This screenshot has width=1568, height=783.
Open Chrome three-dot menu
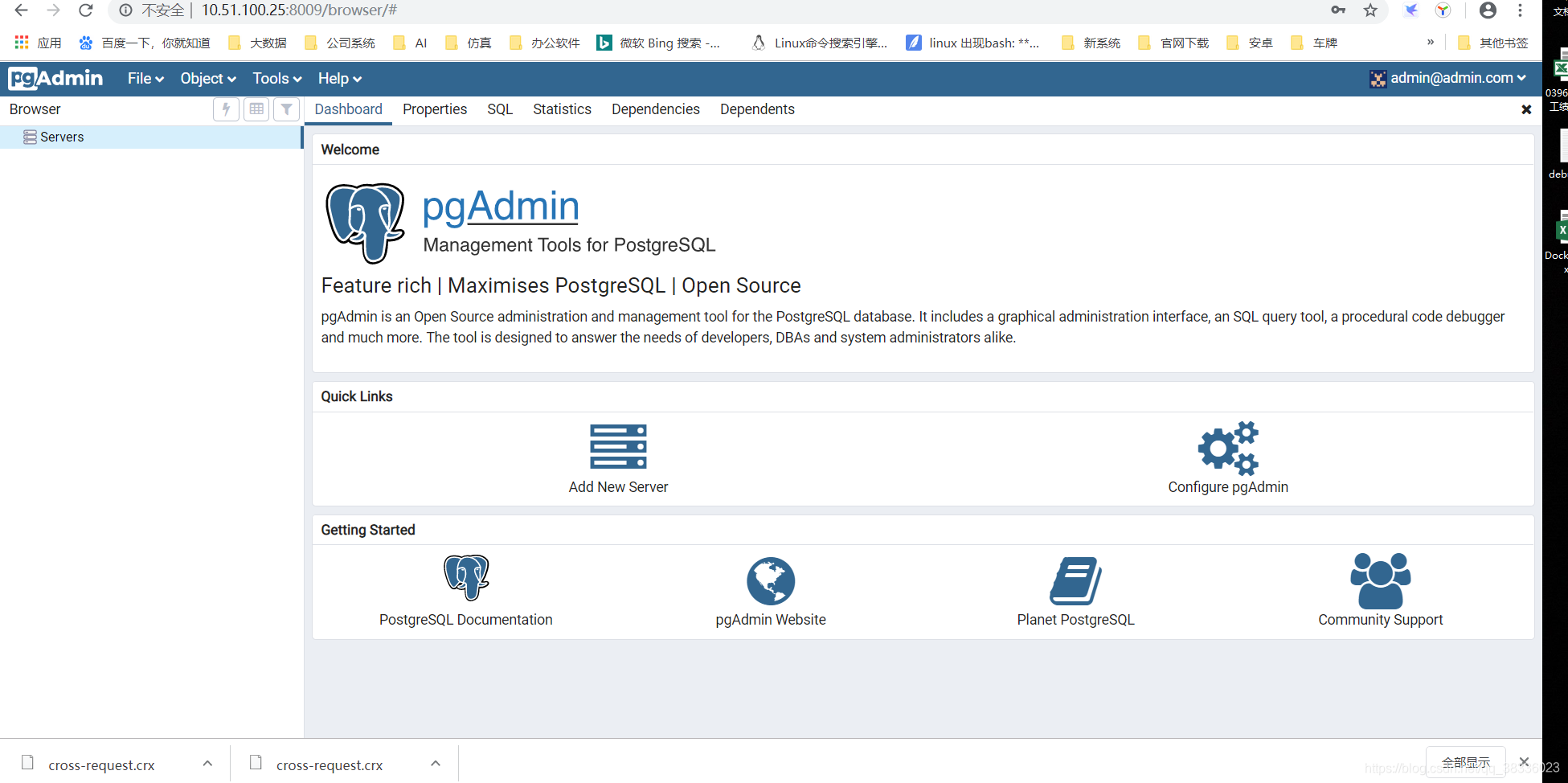1520,10
